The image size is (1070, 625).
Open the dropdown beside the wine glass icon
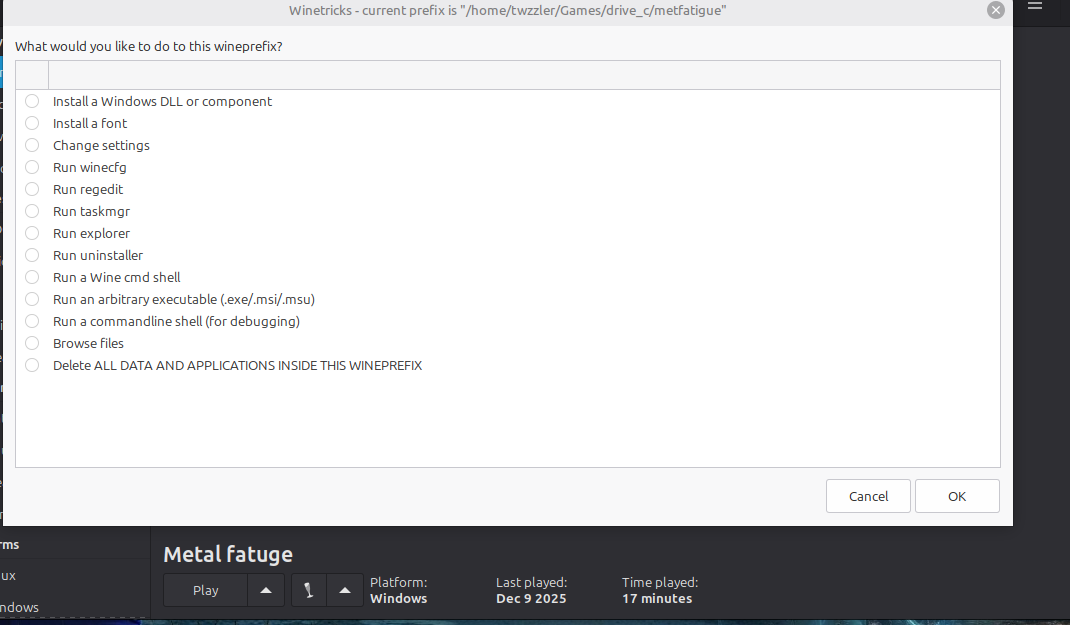point(345,590)
